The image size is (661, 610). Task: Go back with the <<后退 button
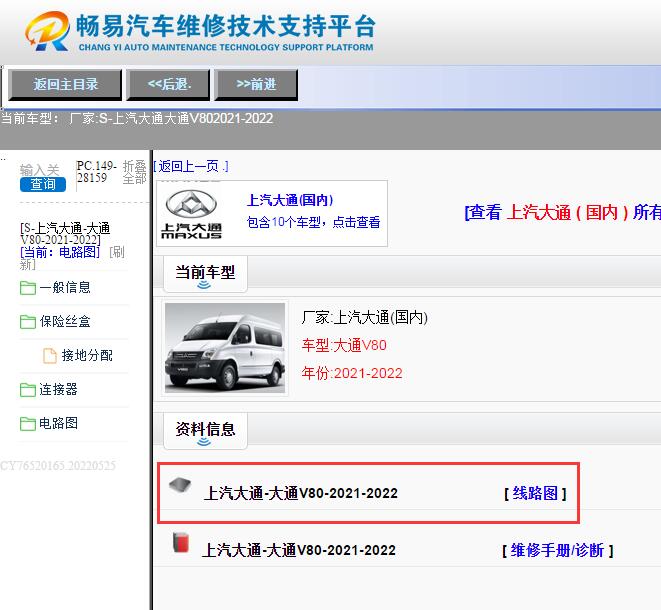169,85
